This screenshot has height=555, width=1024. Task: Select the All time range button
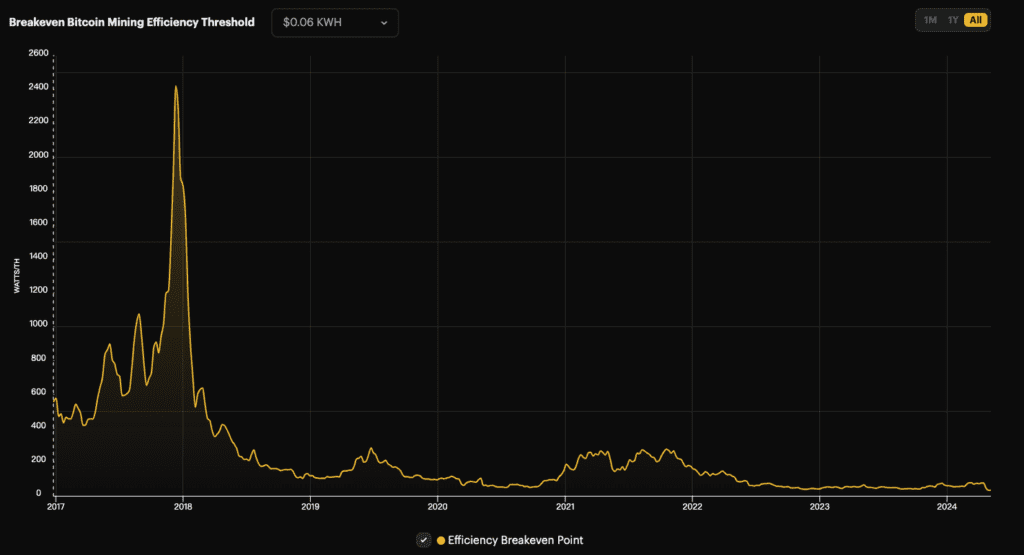[x=976, y=20]
